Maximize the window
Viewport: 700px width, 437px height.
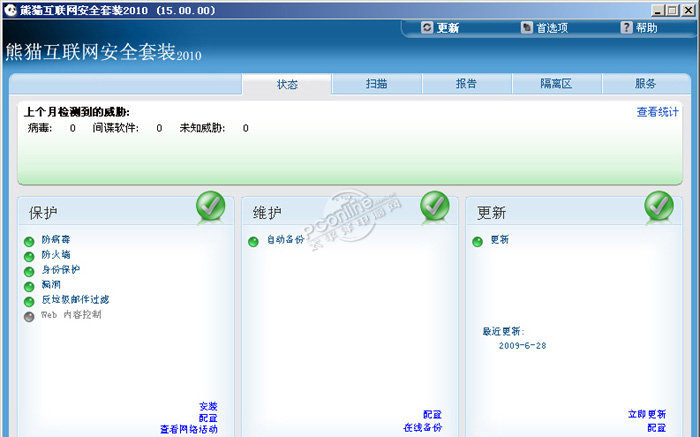click(x=672, y=10)
